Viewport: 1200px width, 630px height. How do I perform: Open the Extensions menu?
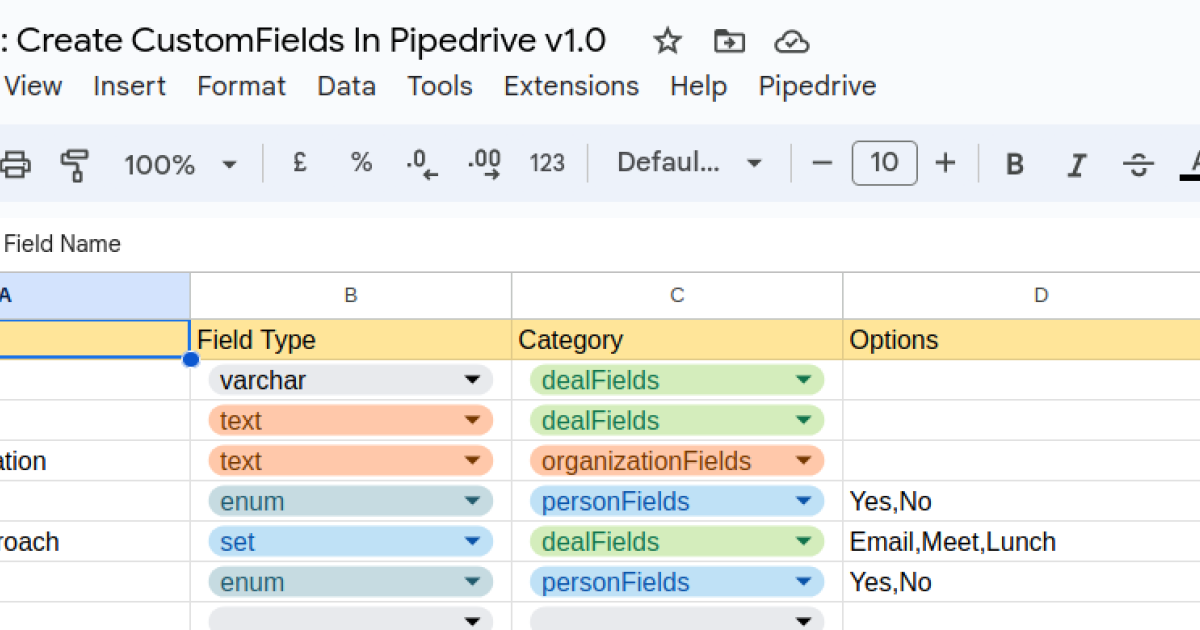point(571,87)
